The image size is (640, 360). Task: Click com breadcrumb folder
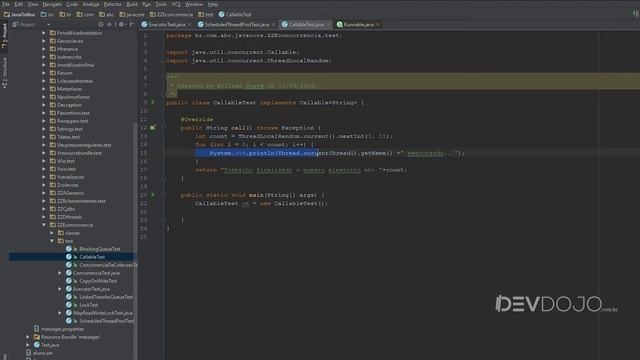(85, 14)
